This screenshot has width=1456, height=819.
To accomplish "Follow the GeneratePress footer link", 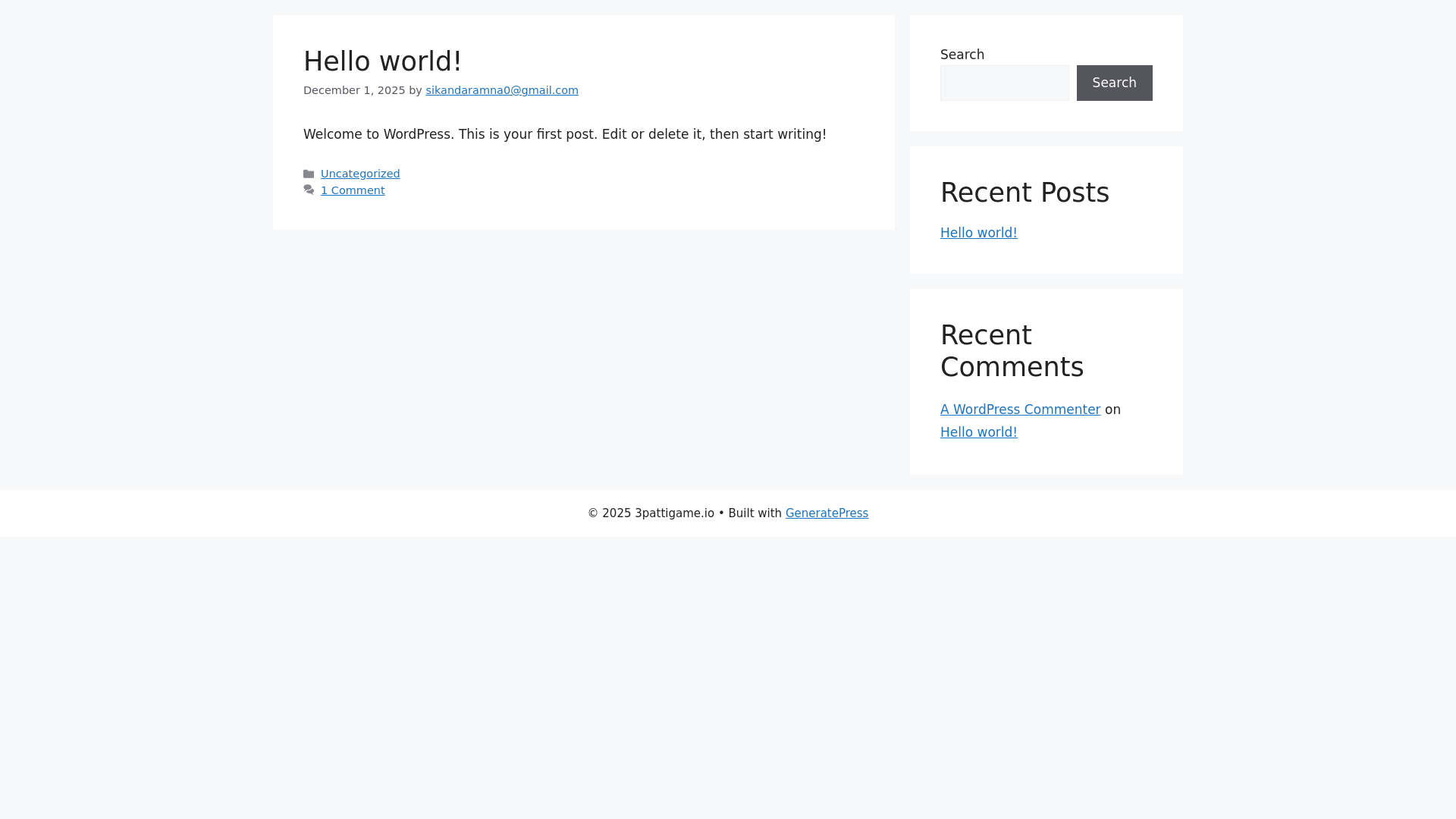I will 827,513.
